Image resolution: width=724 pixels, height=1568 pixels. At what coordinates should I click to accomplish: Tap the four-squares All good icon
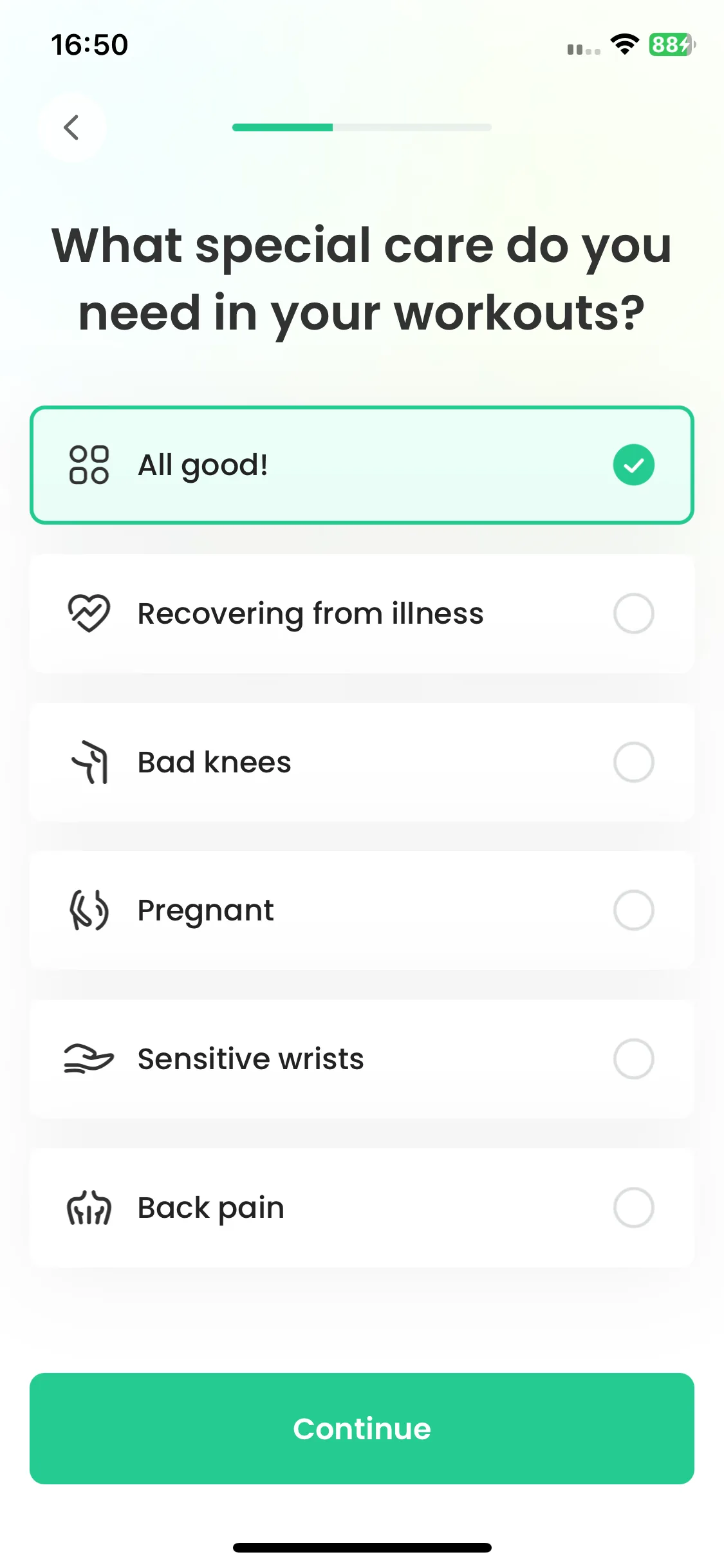tap(89, 465)
